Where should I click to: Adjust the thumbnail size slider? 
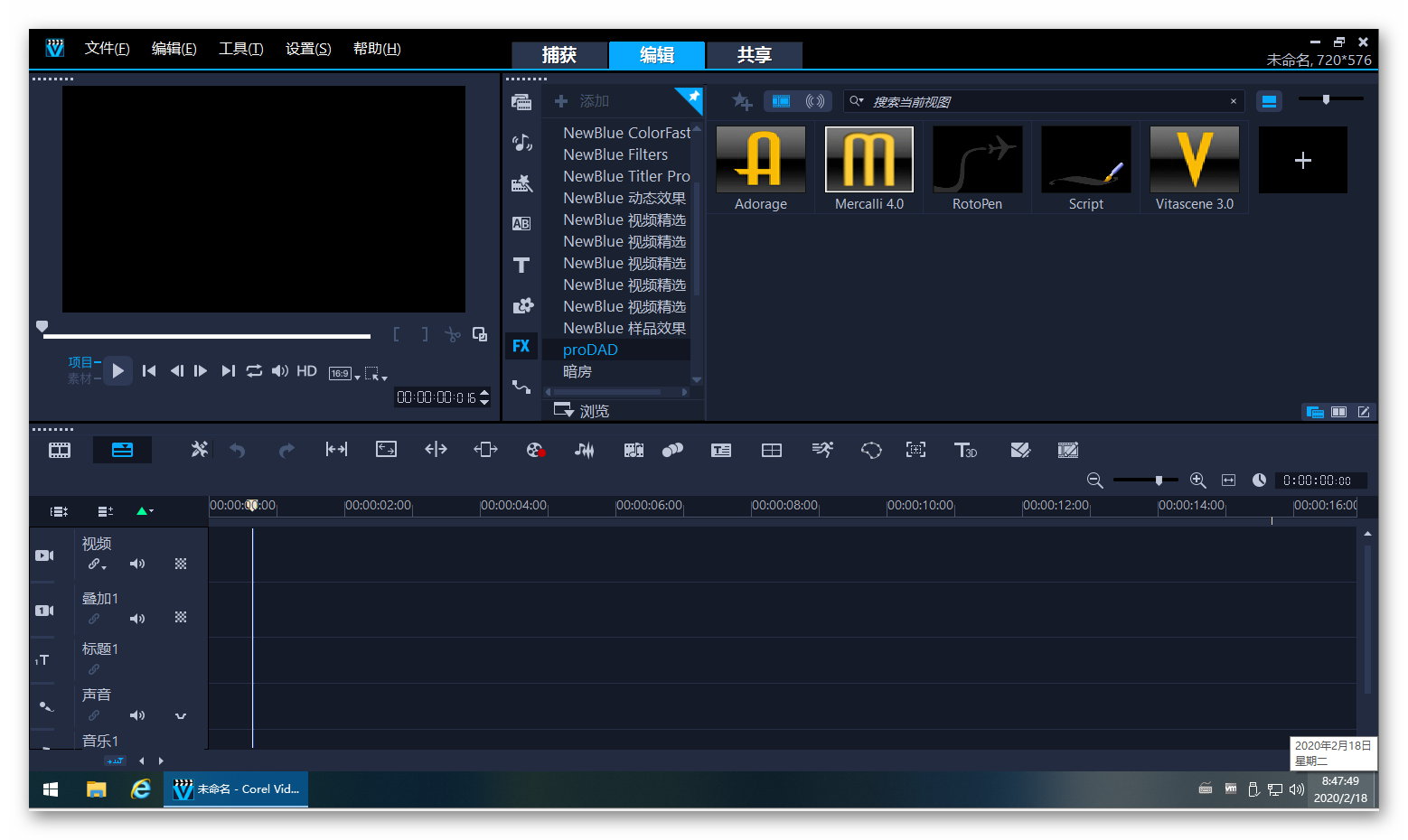click(x=1330, y=99)
